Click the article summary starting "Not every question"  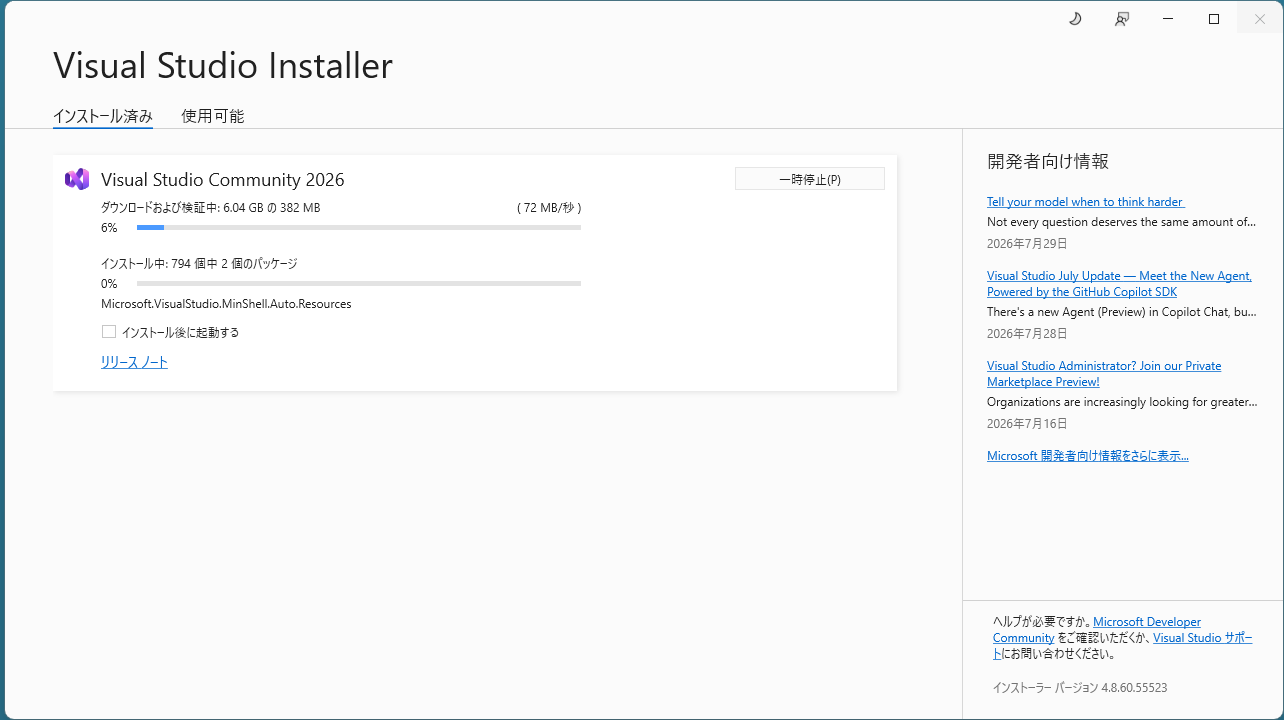1121,222
